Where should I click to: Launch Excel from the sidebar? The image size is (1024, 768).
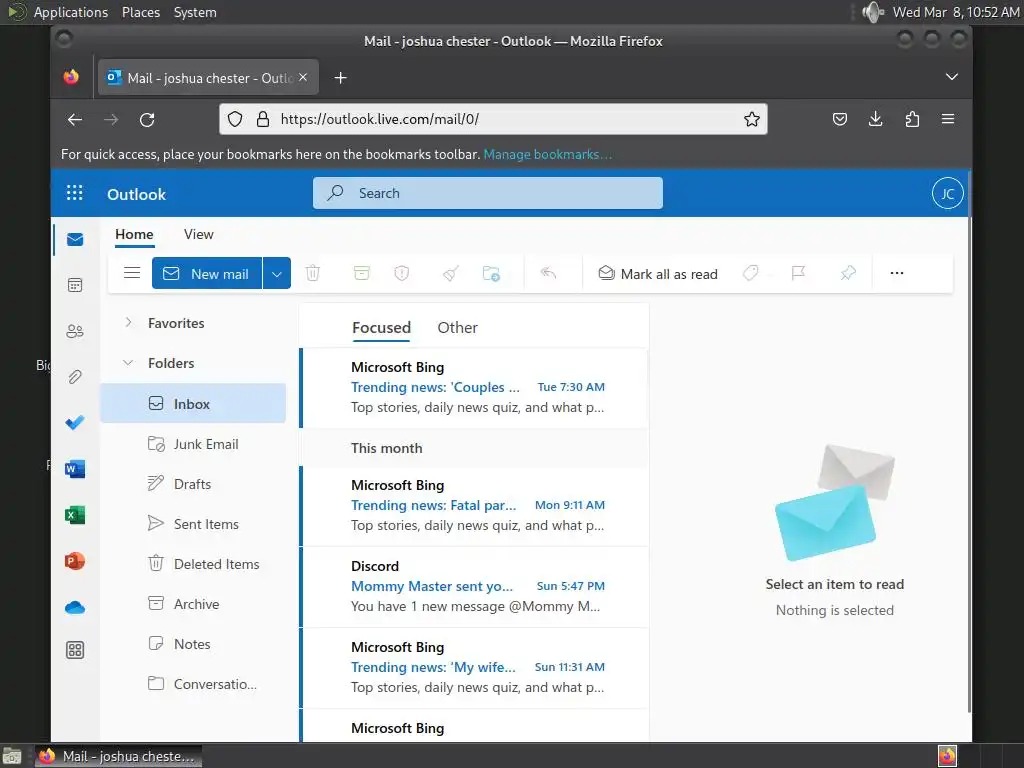(x=75, y=515)
